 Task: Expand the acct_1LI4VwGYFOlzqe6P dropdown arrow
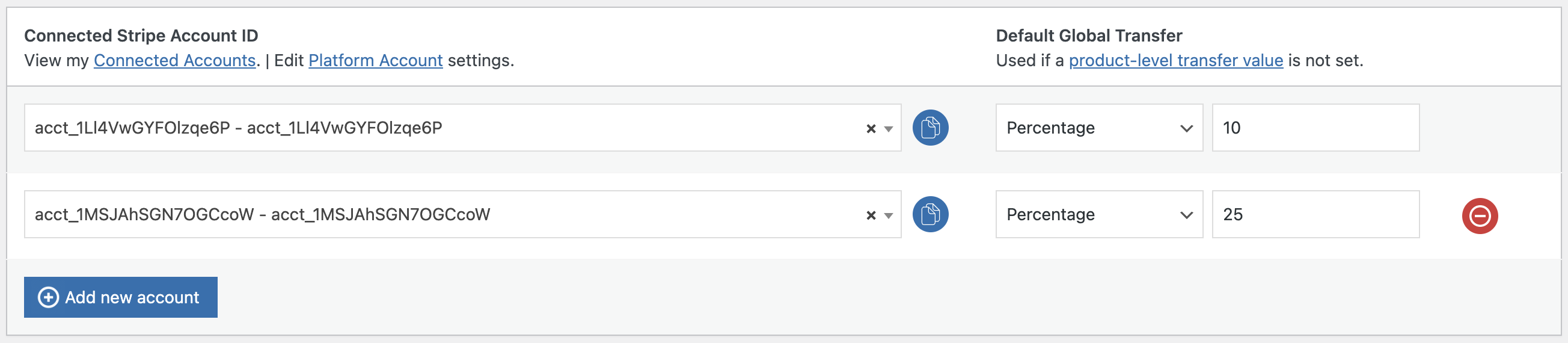[x=888, y=129]
